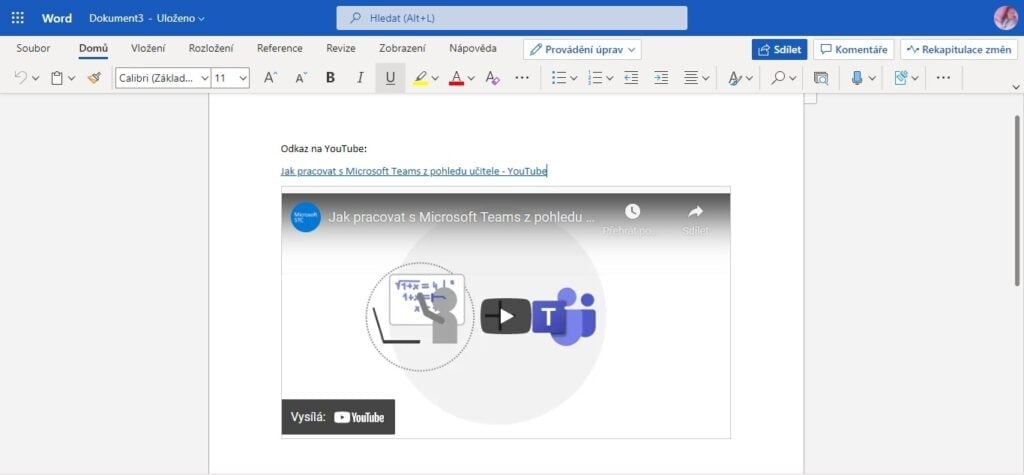Toggle underline formatting
Screen dimensions: 1024x475
390,78
